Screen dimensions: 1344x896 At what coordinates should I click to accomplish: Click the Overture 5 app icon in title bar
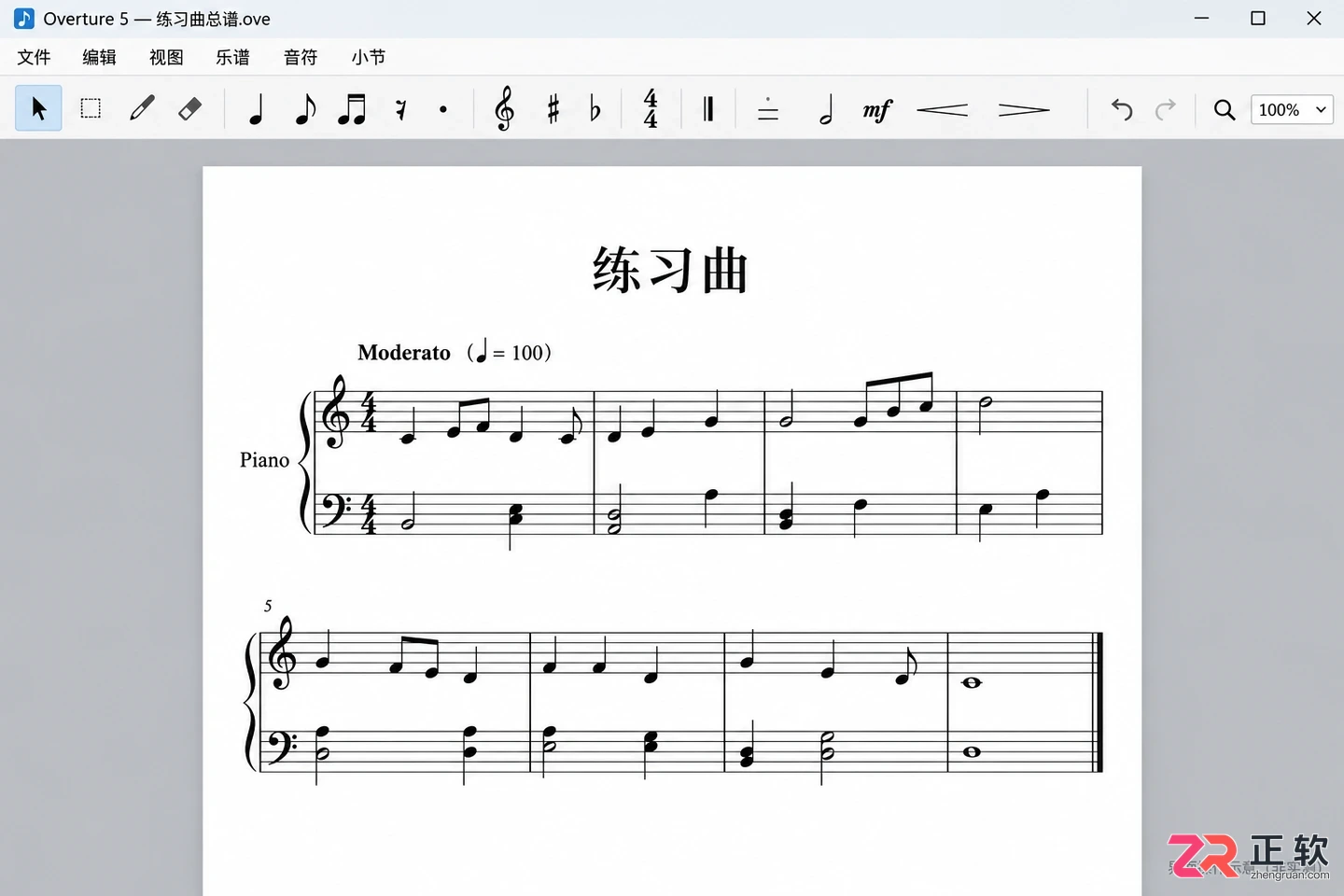click(x=24, y=19)
